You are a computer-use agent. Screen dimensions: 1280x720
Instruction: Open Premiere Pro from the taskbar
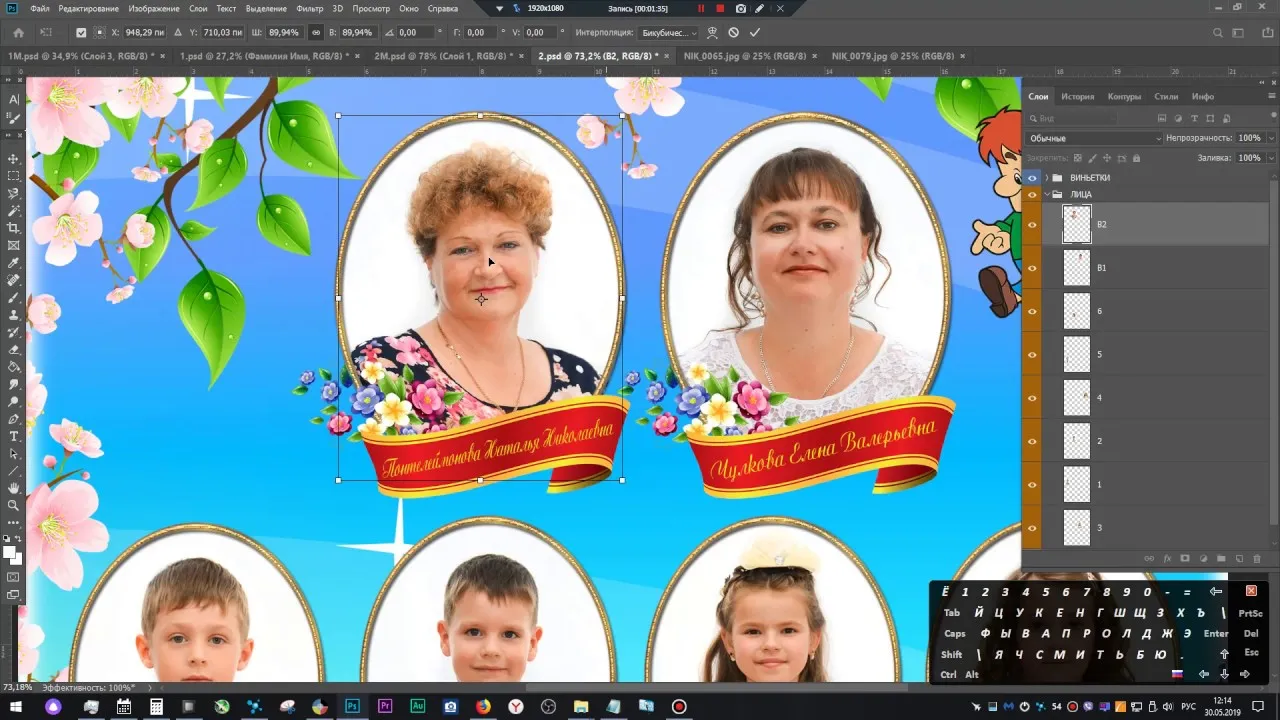coord(385,706)
